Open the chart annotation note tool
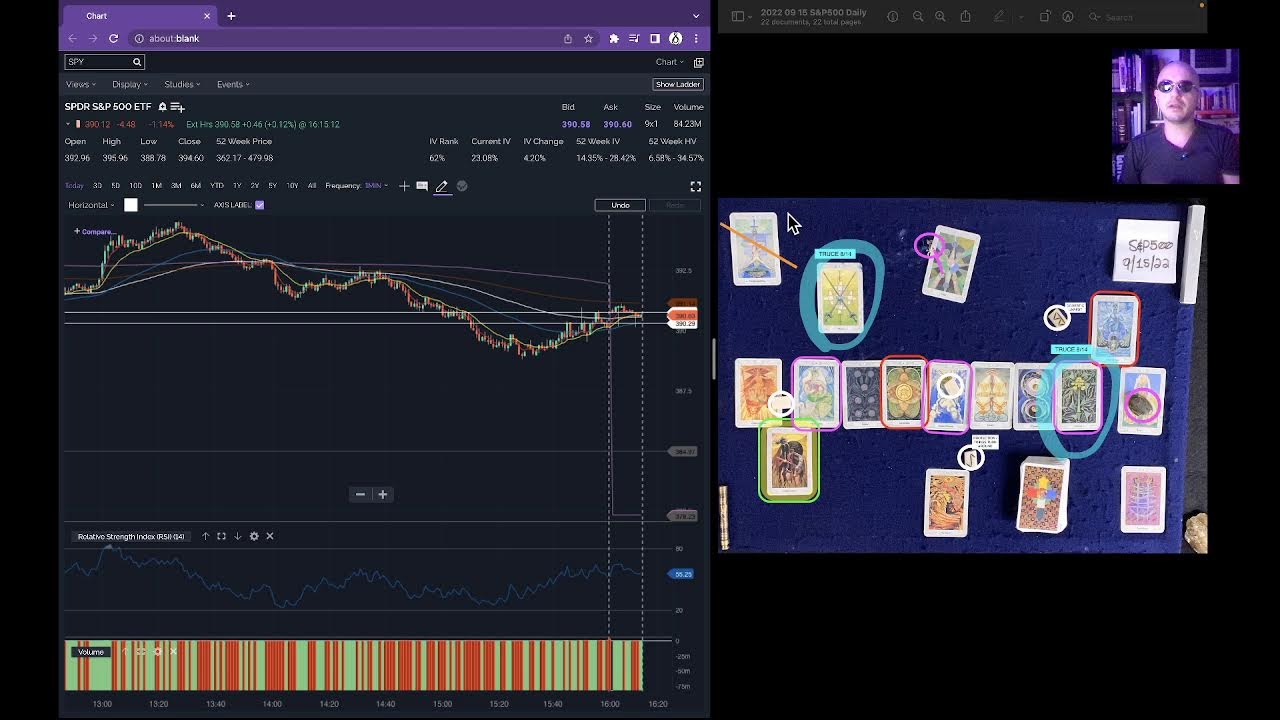Image resolution: width=1280 pixels, height=720 pixels. coord(422,186)
